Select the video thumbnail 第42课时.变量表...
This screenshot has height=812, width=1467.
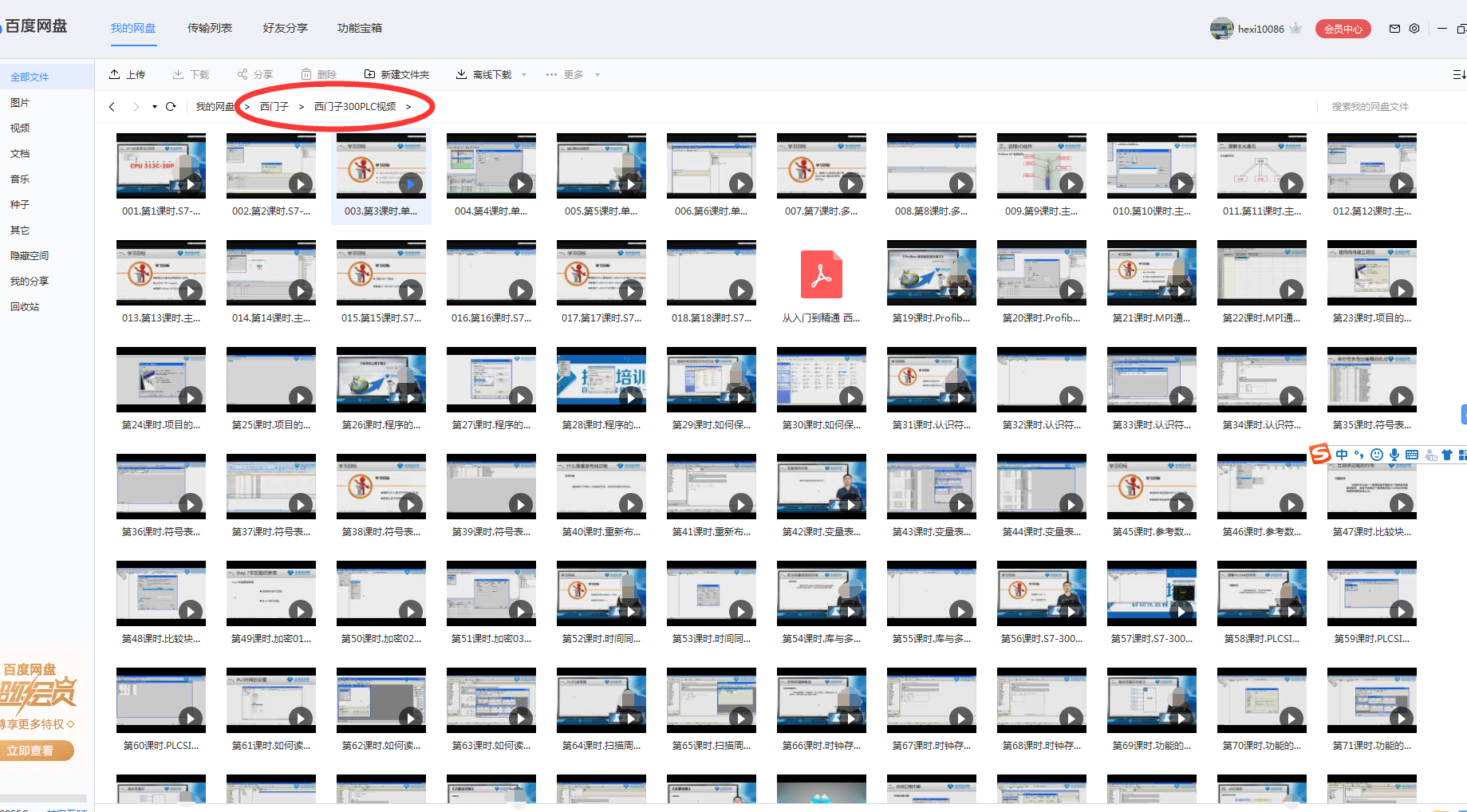822,486
